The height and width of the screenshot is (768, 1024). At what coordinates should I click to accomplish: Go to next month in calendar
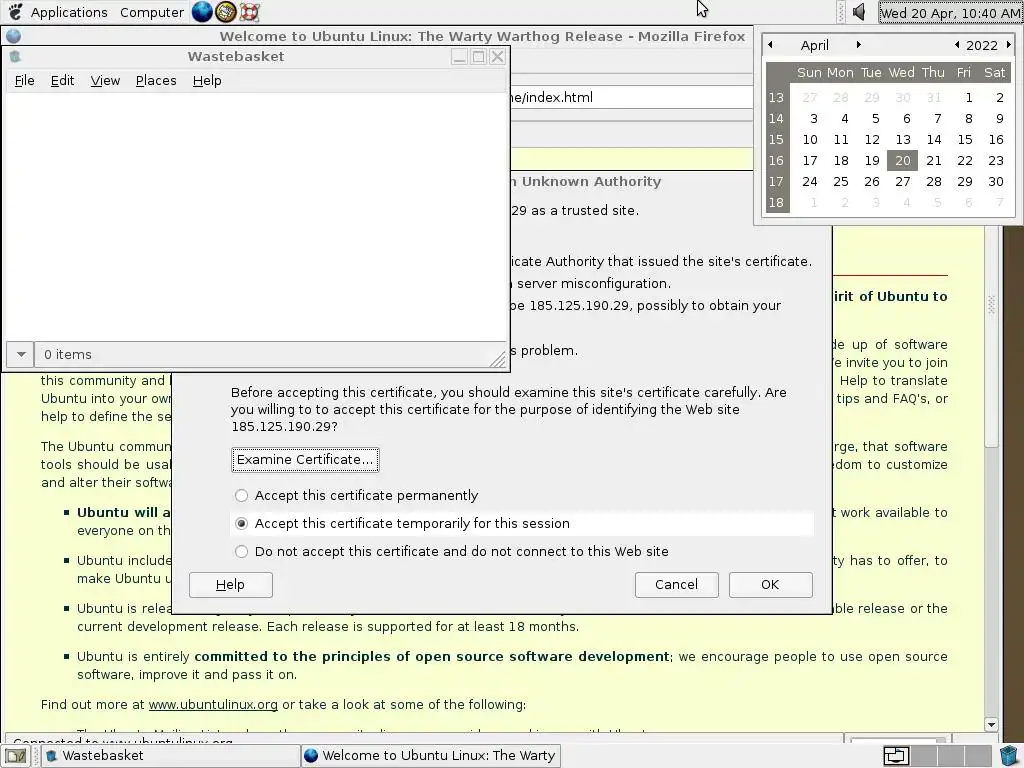(x=859, y=45)
